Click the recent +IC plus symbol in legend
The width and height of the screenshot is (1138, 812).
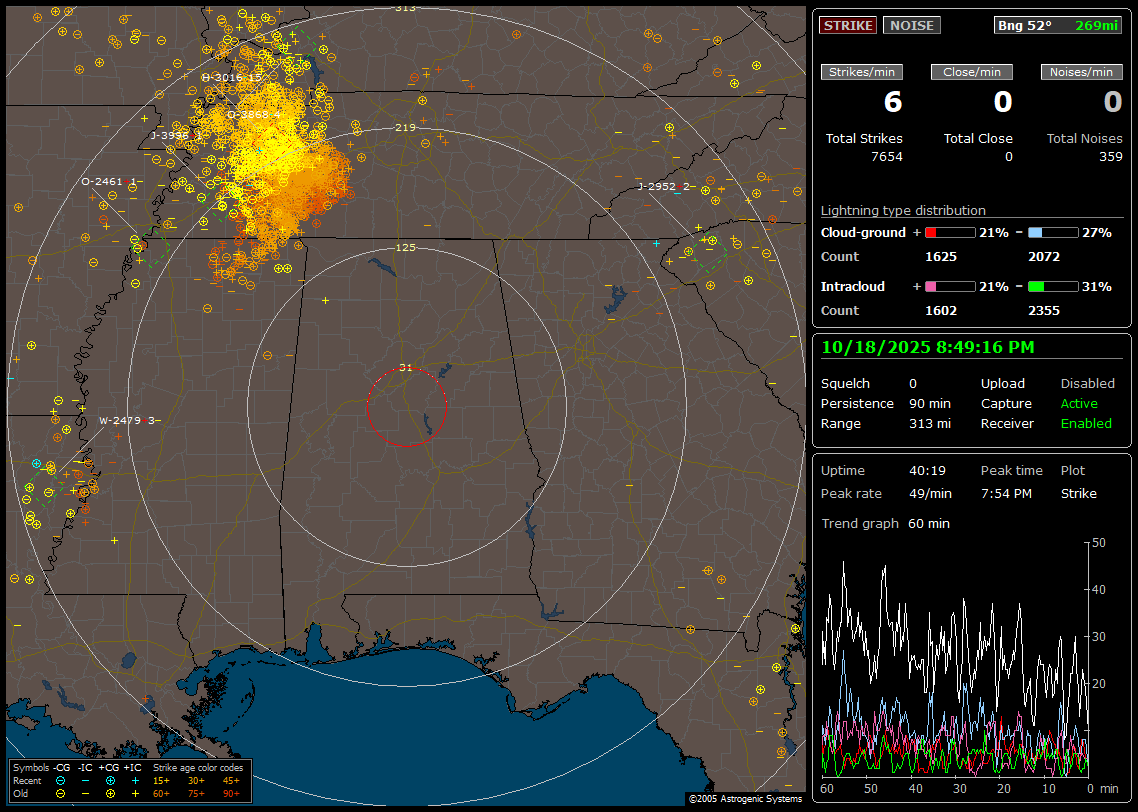click(x=135, y=780)
